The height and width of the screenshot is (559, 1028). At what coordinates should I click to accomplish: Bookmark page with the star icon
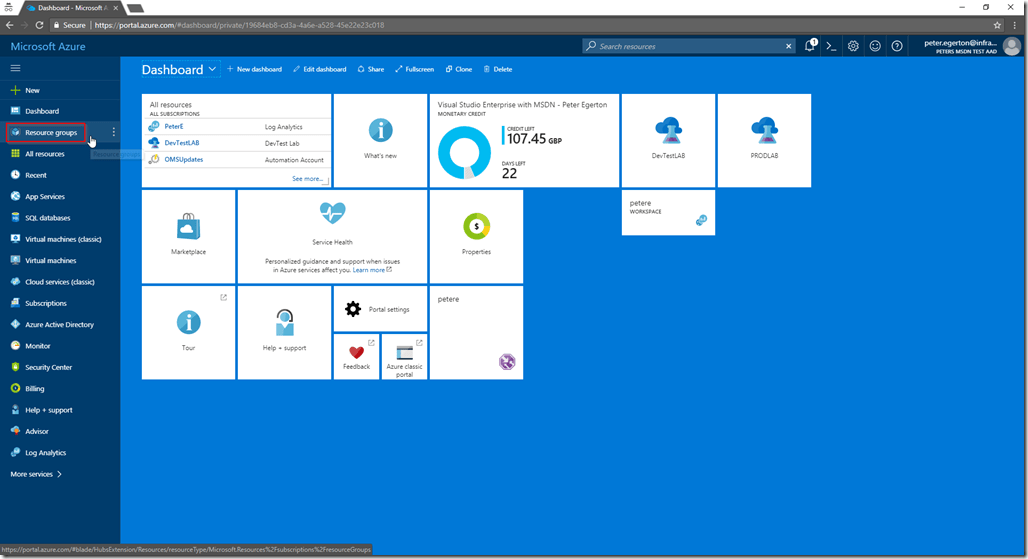click(997, 25)
